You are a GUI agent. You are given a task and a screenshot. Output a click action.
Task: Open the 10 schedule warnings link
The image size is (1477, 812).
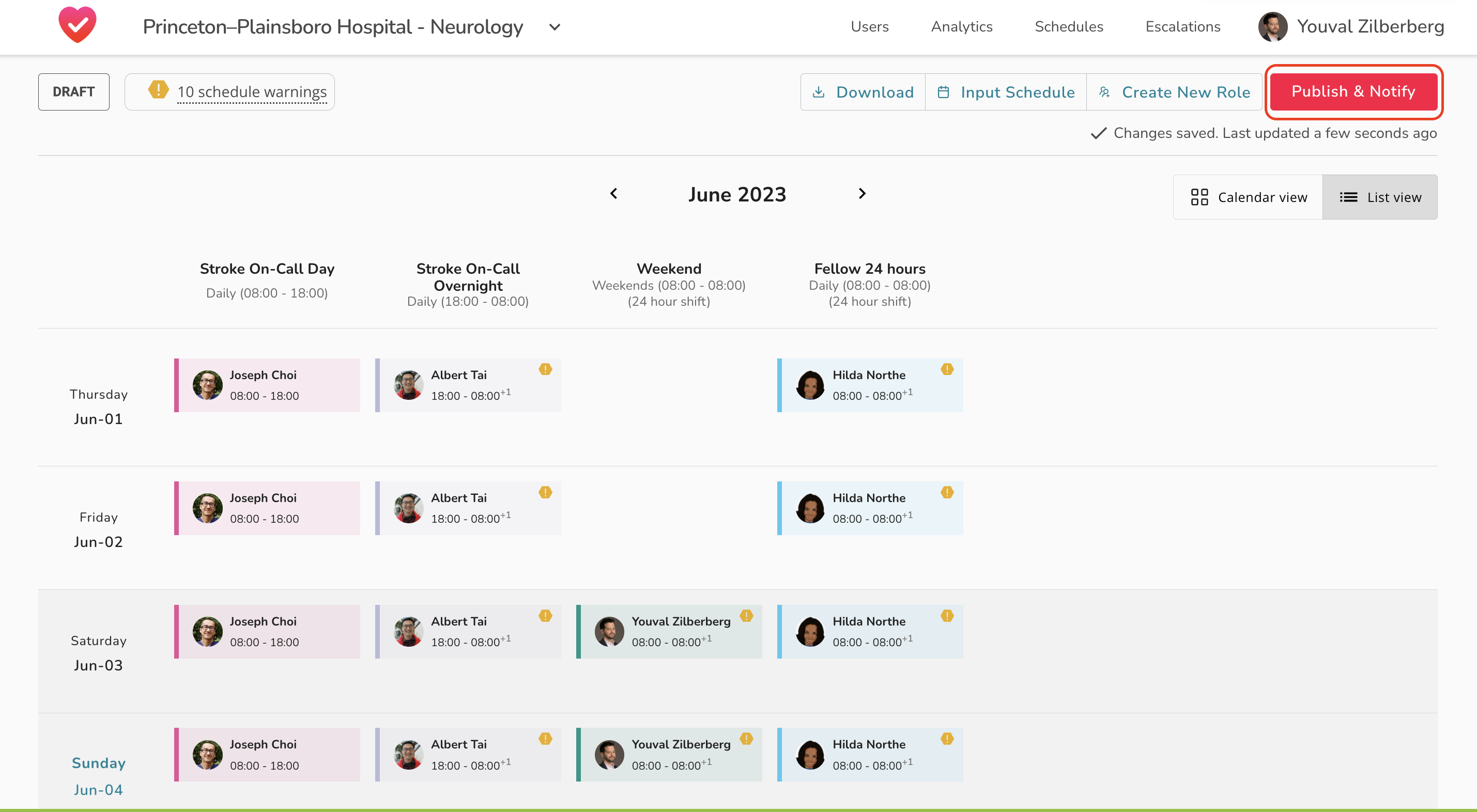click(x=252, y=92)
